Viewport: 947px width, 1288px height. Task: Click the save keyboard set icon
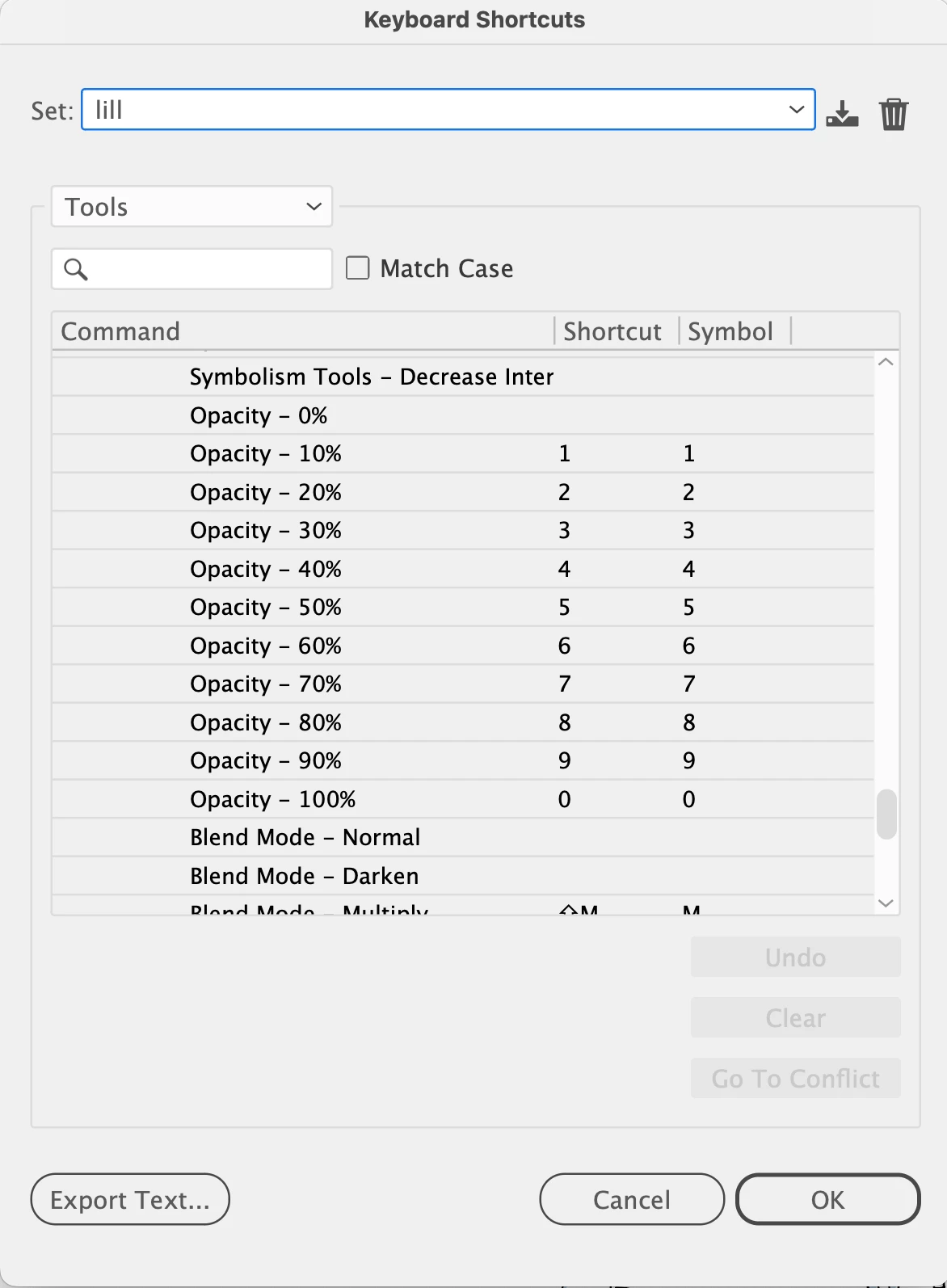click(842, 113)
